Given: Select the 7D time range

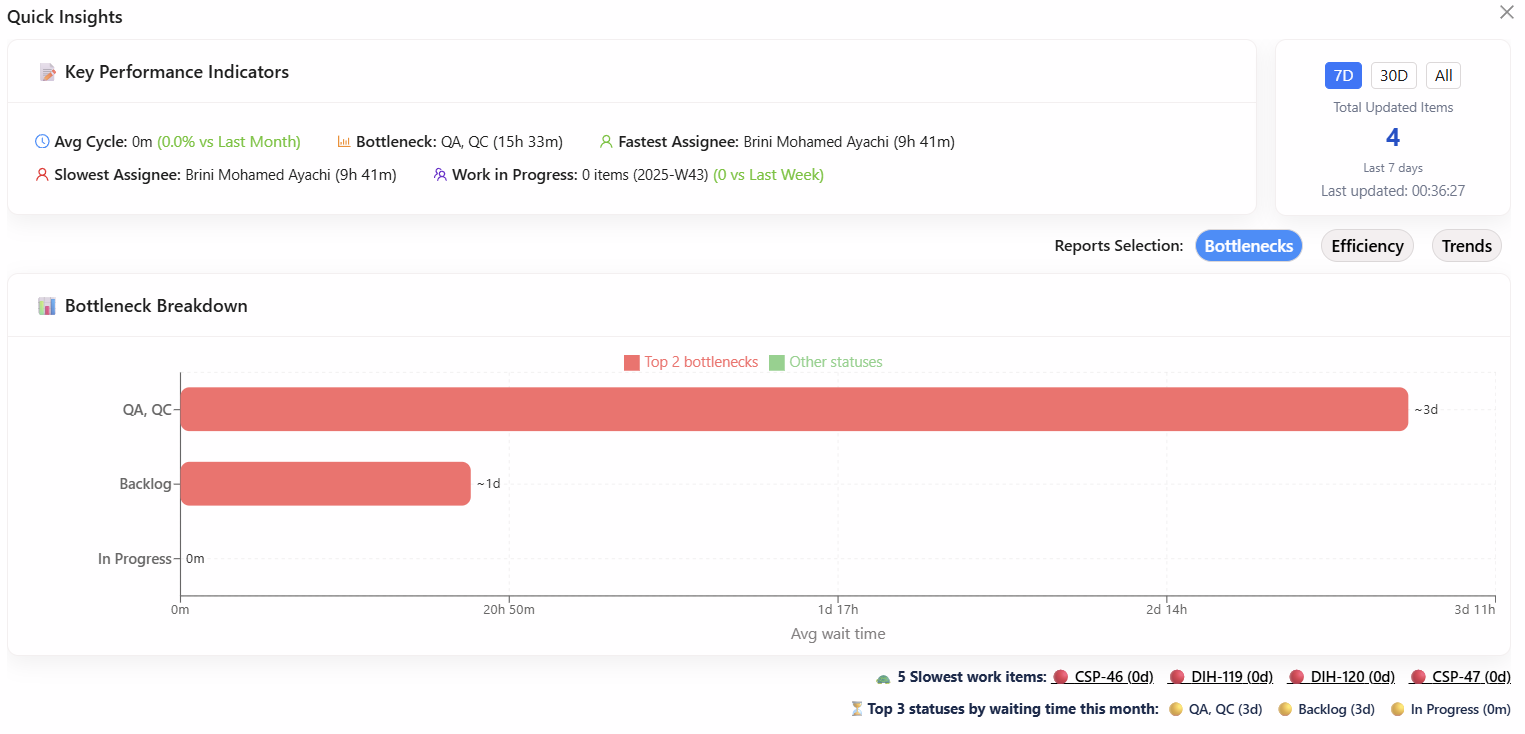Looking at the screenshot, I should click(1343, 76).
